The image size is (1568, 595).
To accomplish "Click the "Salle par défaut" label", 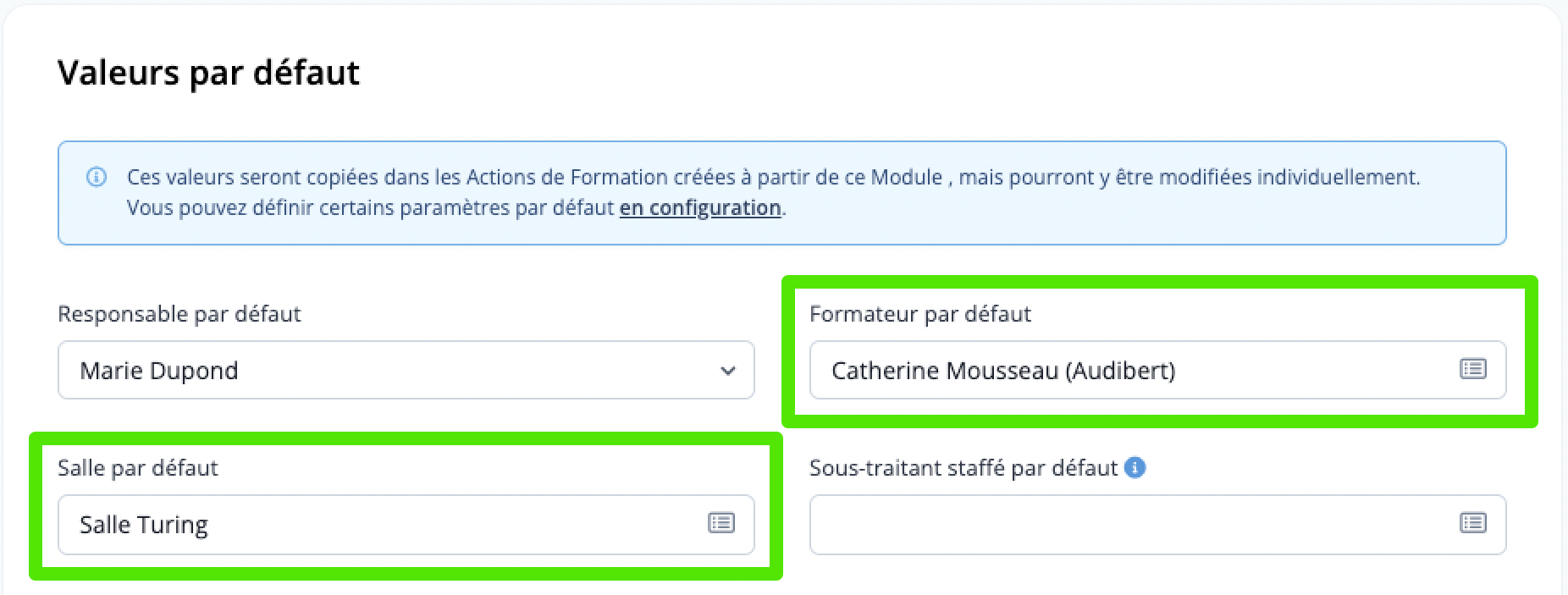I will [x=138, y=468].
